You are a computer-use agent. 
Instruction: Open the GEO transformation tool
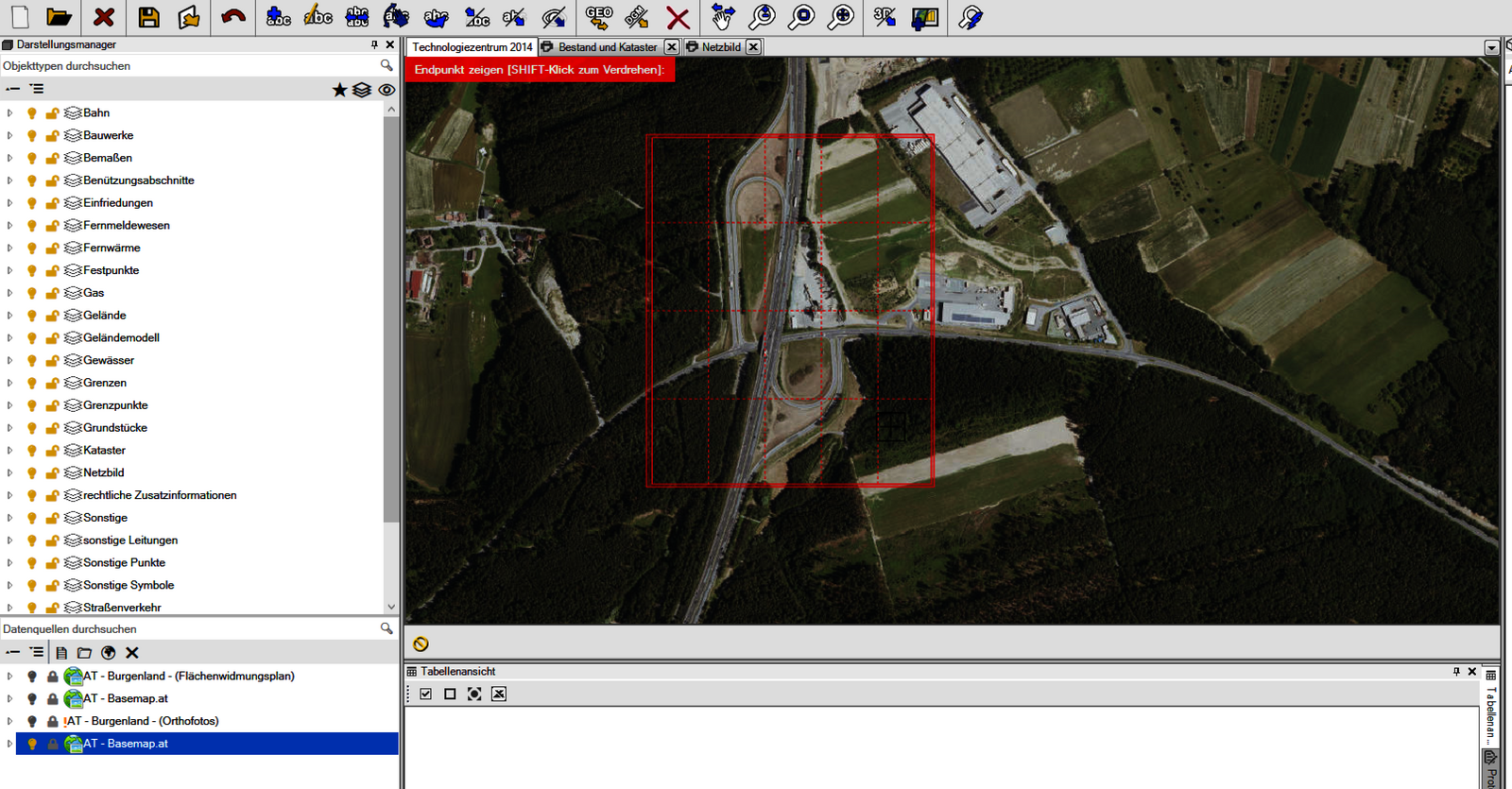tap(599, 17)
